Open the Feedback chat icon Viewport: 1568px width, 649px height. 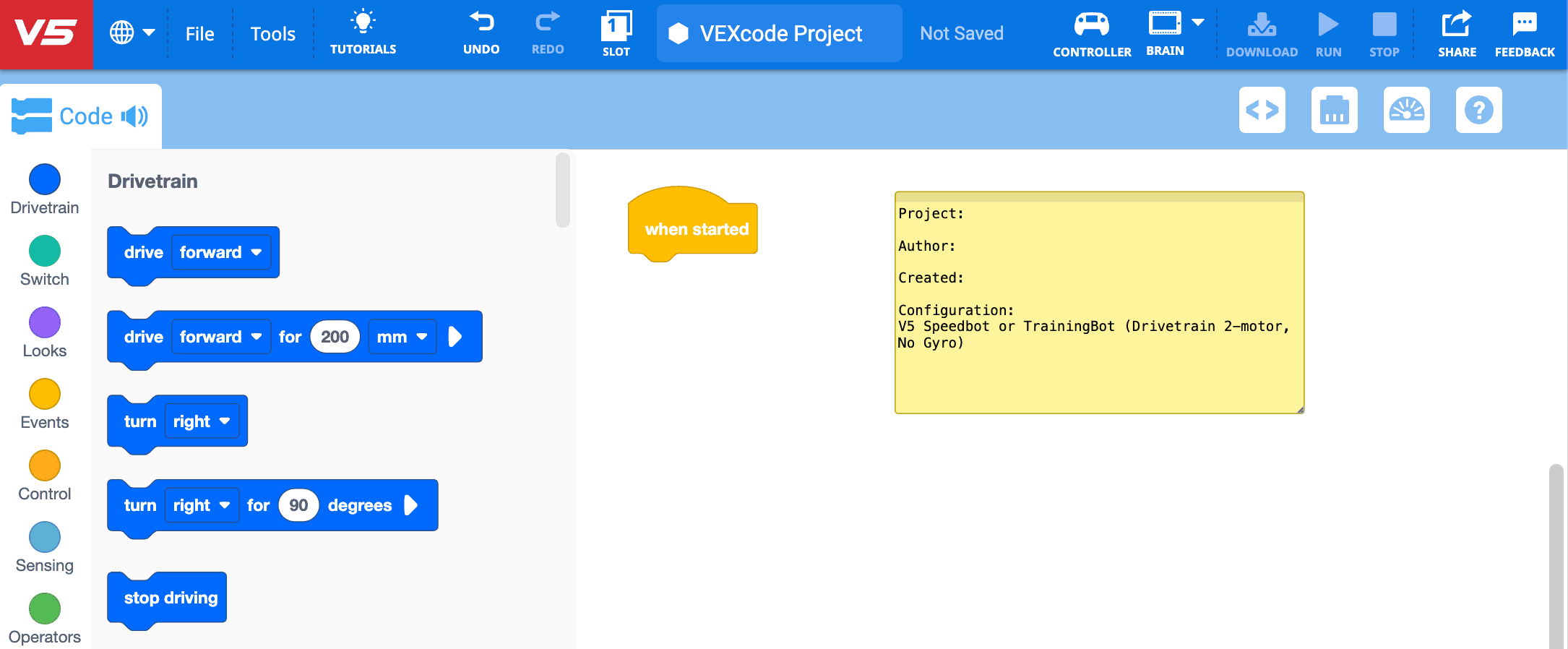coord(1524,33)
